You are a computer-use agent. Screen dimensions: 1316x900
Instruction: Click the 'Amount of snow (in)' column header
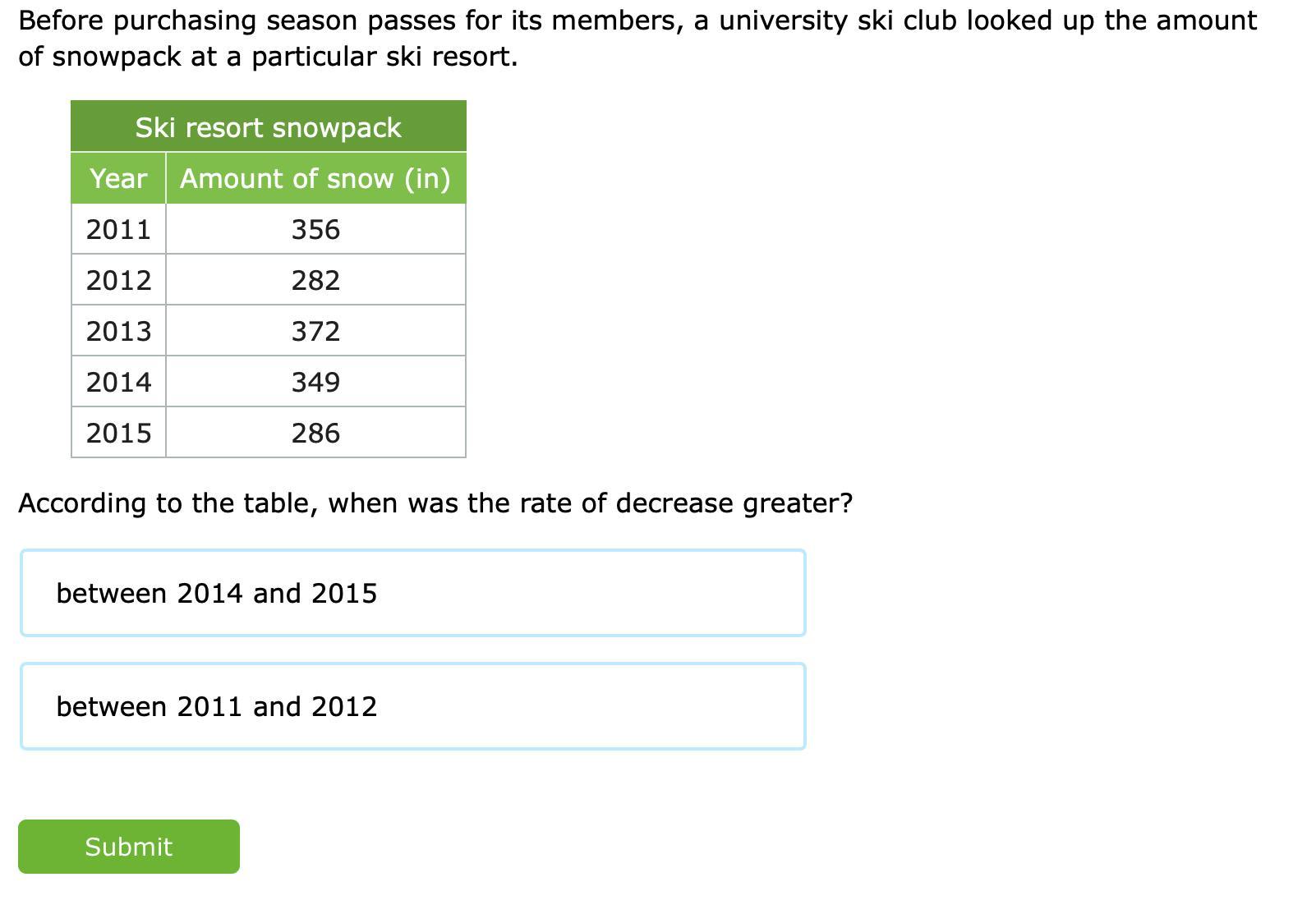pyautogui.click(x=315, y=178)
